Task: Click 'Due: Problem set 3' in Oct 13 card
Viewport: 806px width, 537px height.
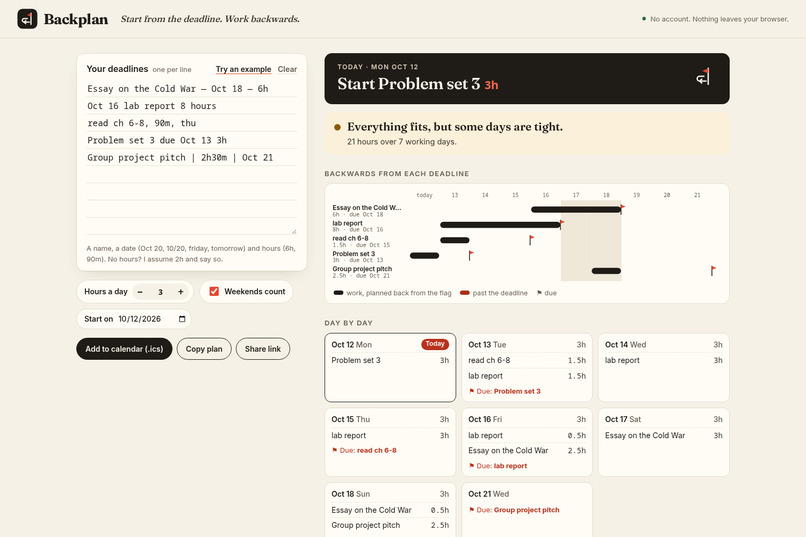Action: point(505,392)
